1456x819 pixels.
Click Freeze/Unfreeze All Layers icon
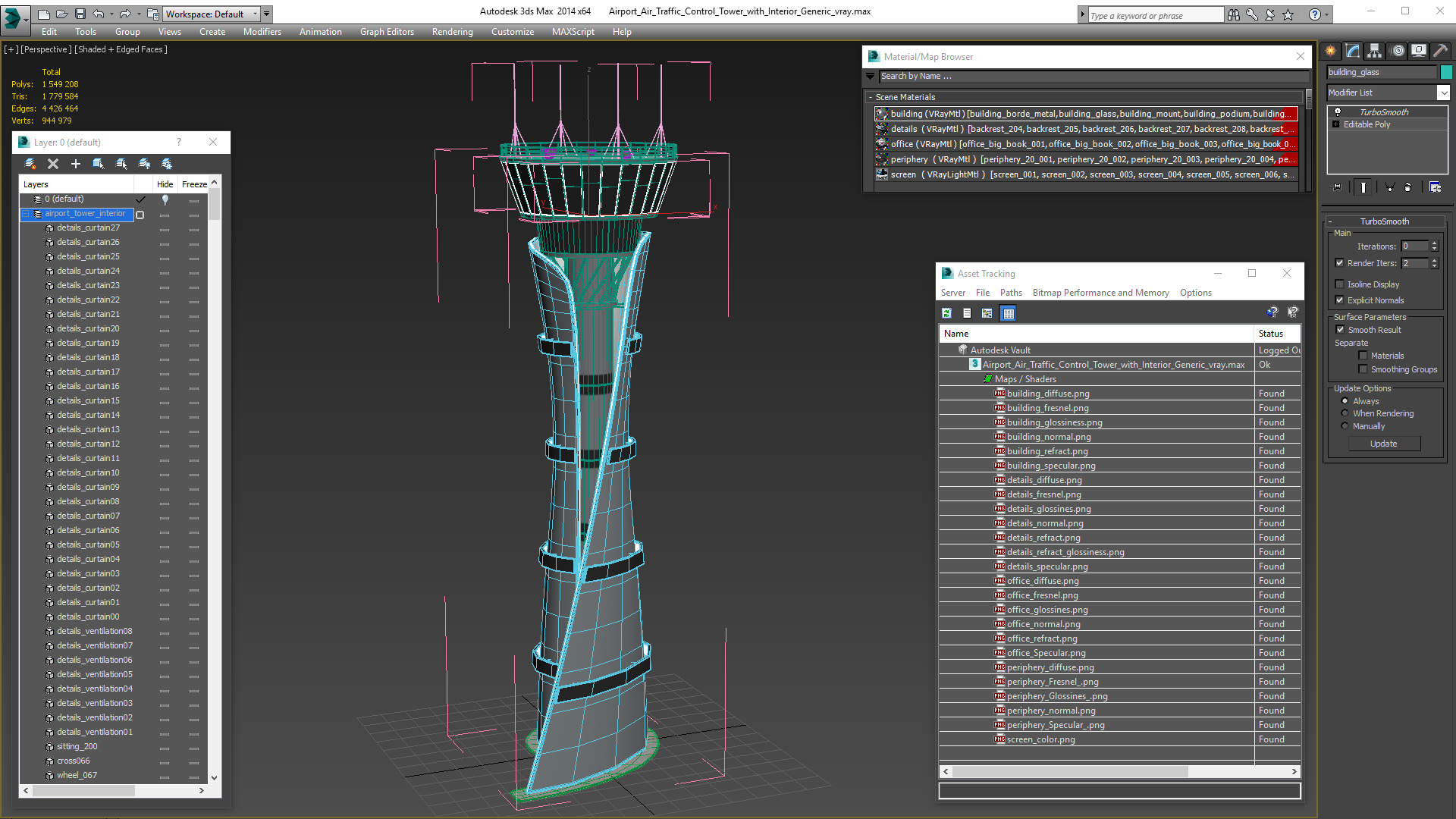click(167, 164)
